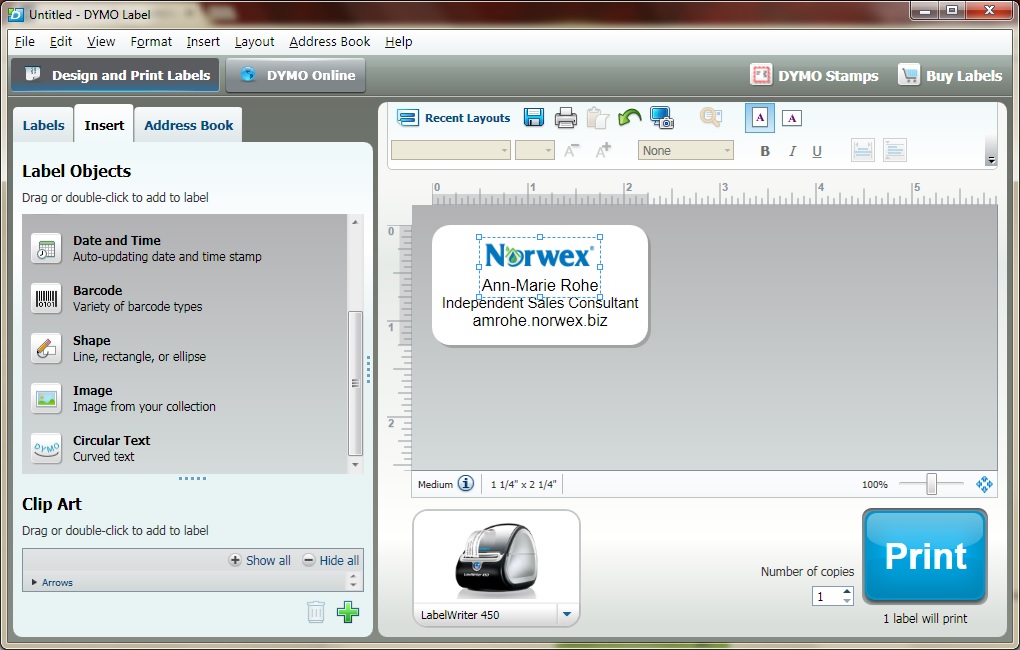Click Label Objects list scrollbar thumb
This screenshot has width=1020, height=650.
coord(355,383)
